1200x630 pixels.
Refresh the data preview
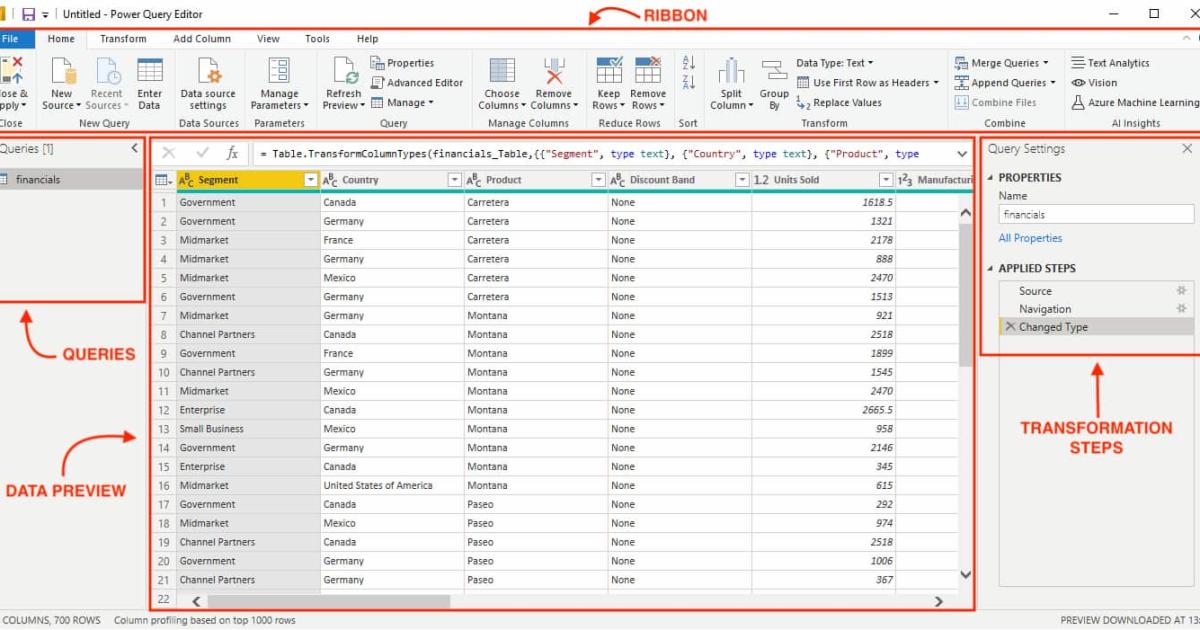point(342,82)
